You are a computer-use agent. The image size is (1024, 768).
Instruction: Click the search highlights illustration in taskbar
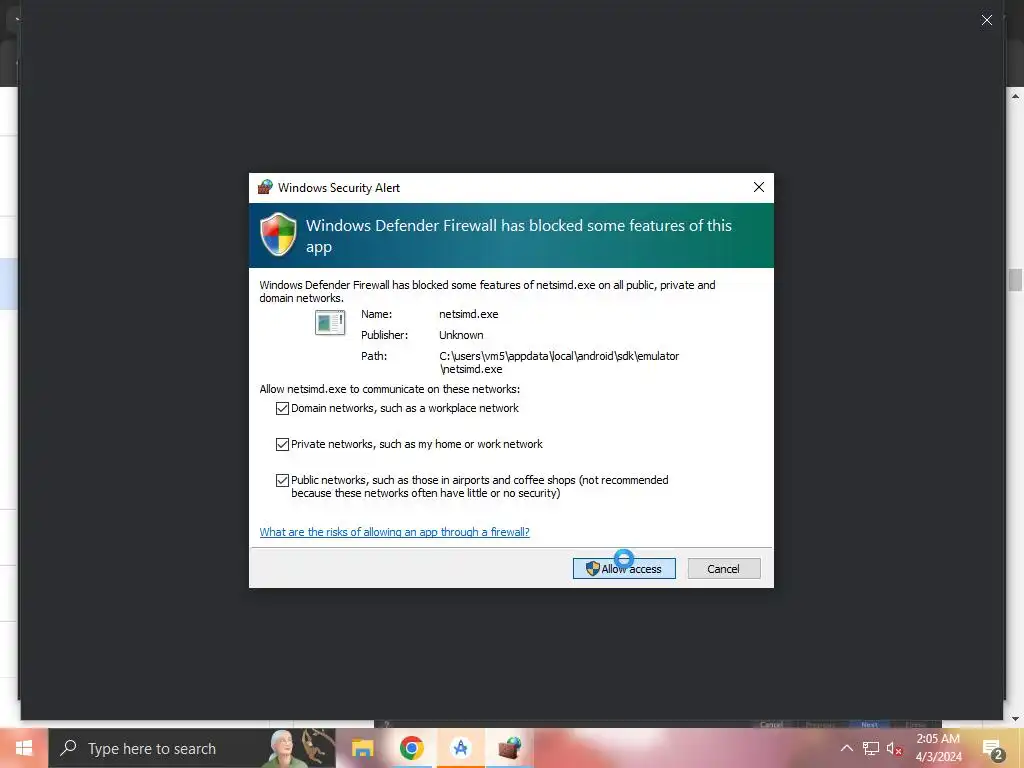pyautogui.click(x=300, y=748)
